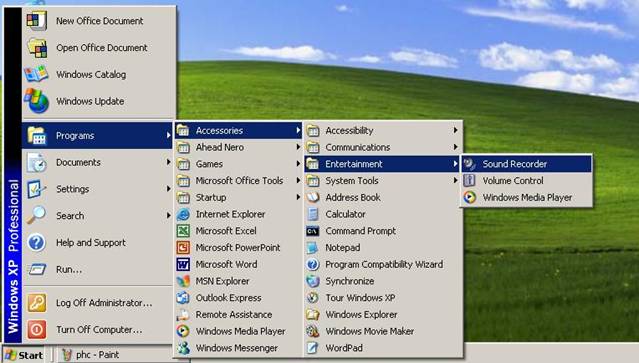Image resolution: width=639 pixels, height=363 pixels.
Task: Click the Sound Recorder icon
Action: [470, 164]
